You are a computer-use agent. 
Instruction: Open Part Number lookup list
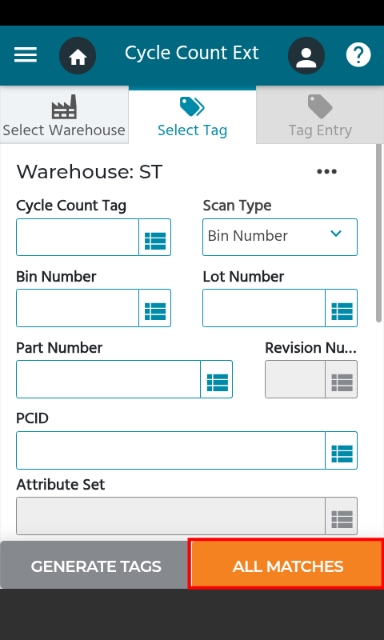pyautogui.click(x=217, y=379)
